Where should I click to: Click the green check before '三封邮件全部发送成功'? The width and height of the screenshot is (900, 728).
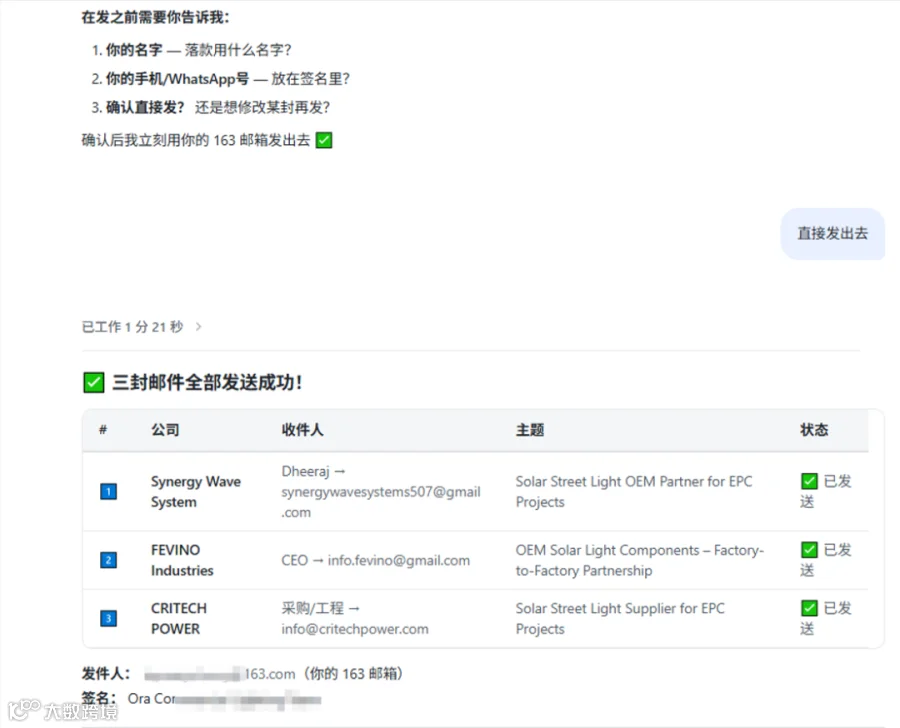[x=94, y=382]
